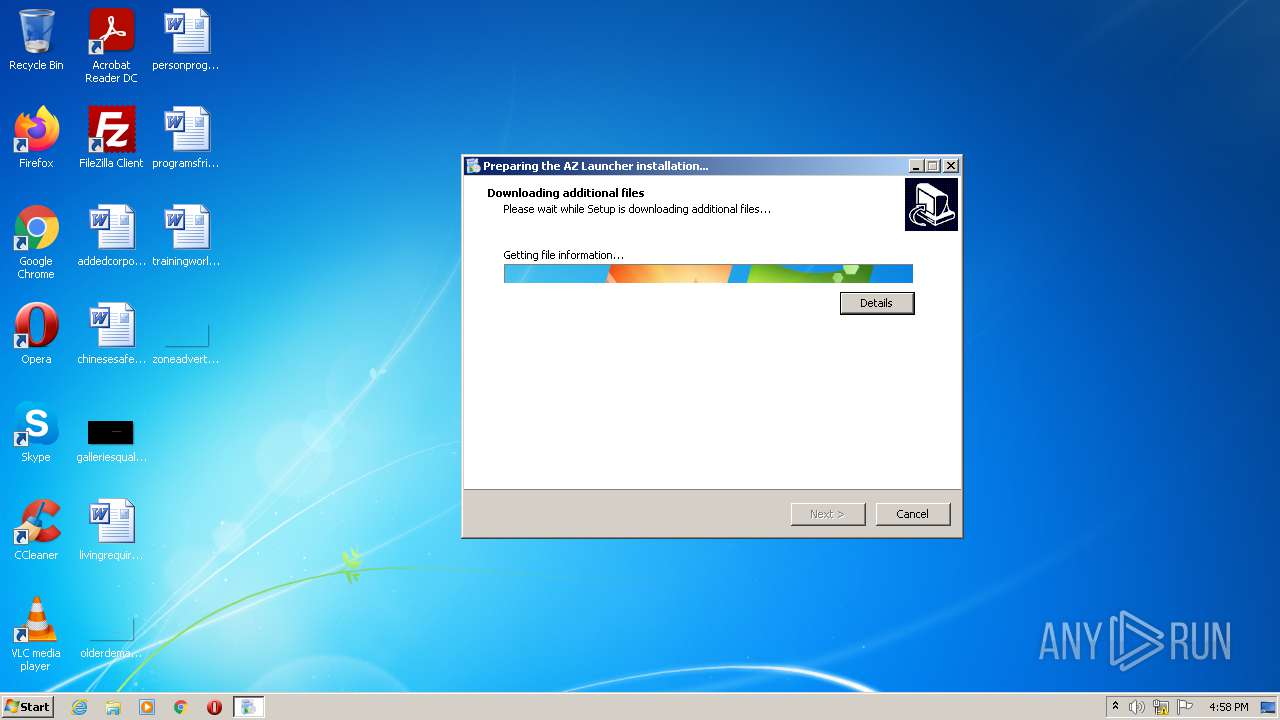Viewport: 1280px width, 720px height.
Task: Select the personprog Word document
Action: (186, 40)
